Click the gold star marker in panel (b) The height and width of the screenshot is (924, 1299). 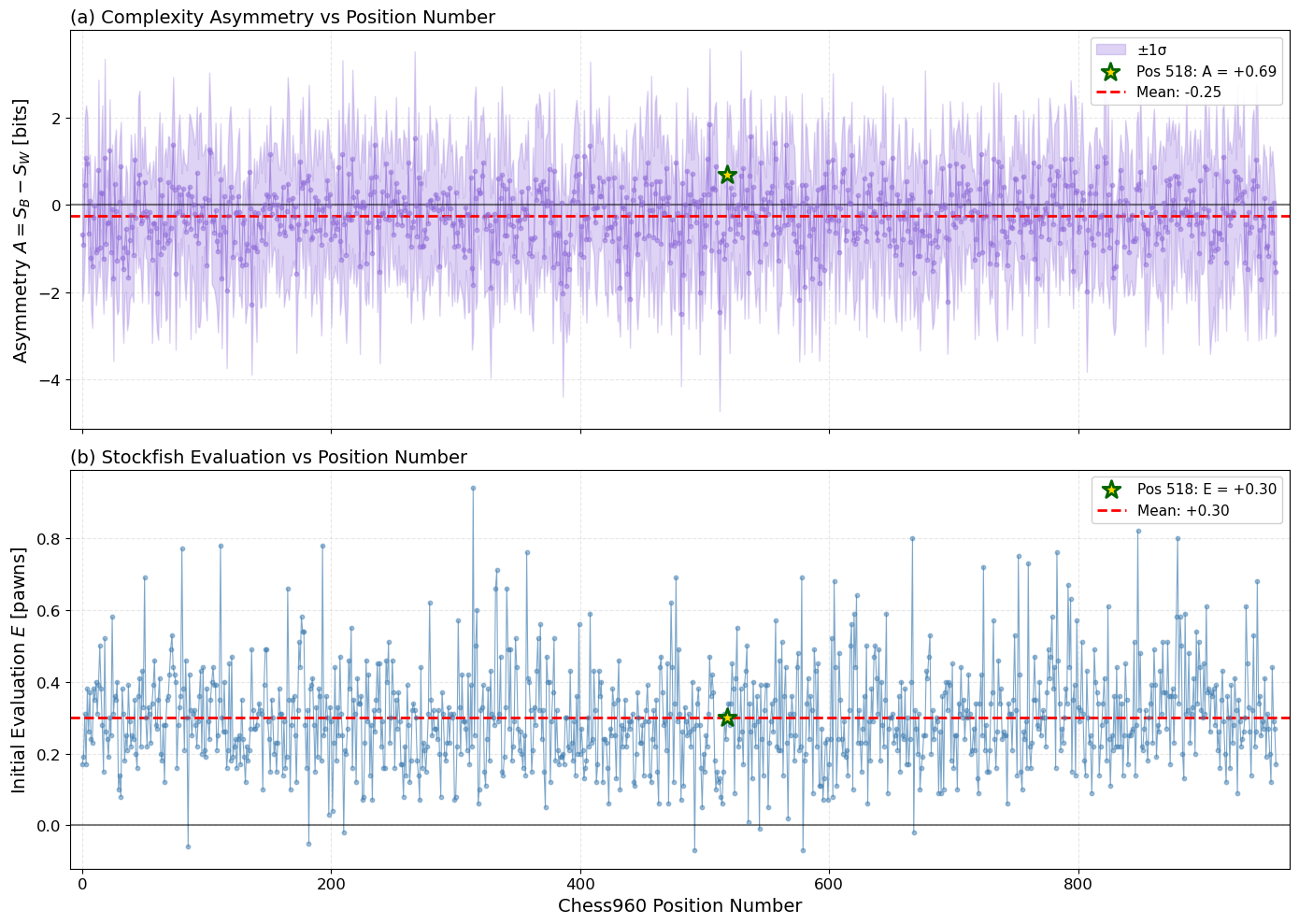click(727, 718)
